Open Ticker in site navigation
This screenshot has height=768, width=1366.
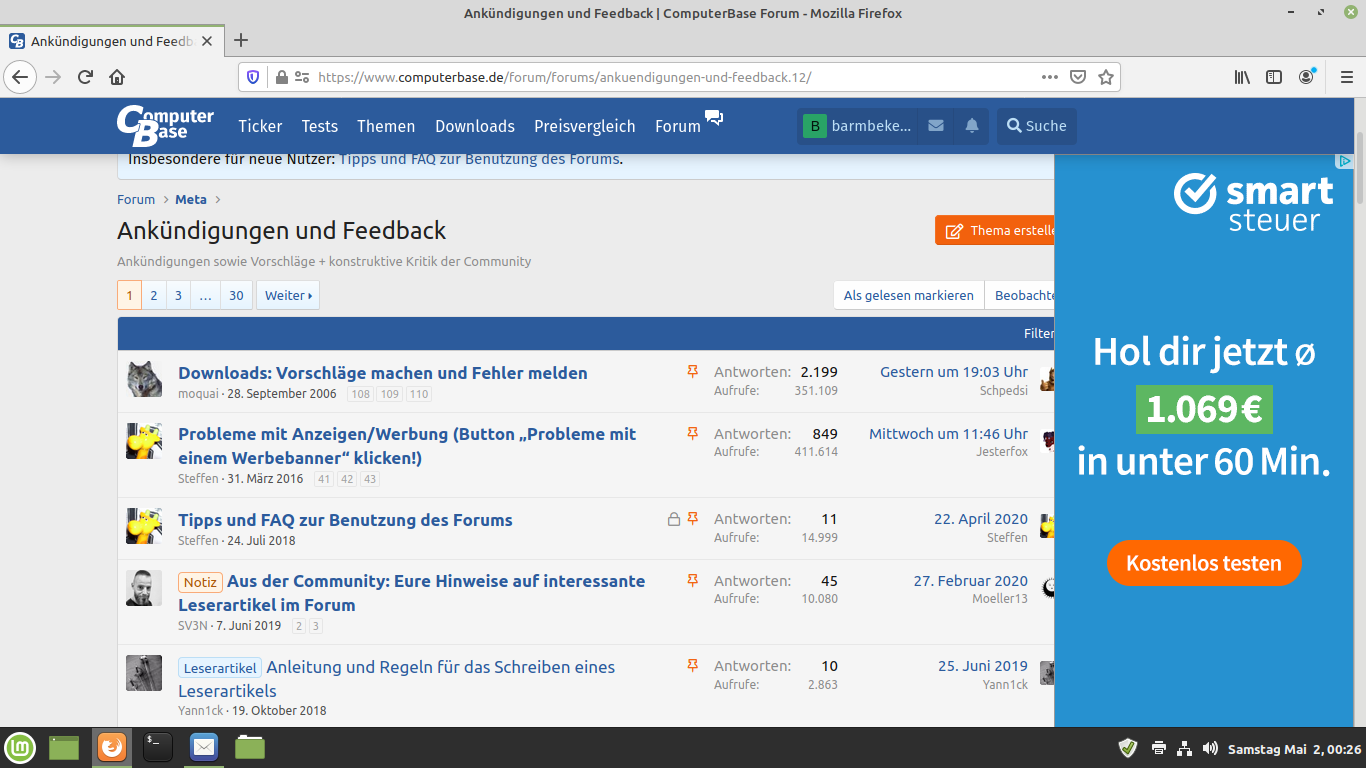(260, 126)
